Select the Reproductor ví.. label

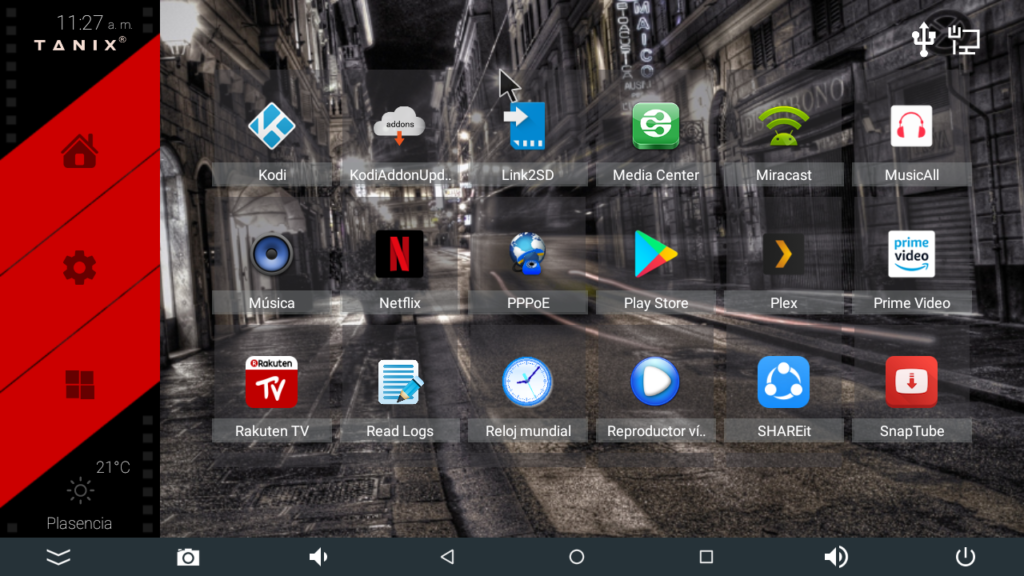click(x=656, y=431)
